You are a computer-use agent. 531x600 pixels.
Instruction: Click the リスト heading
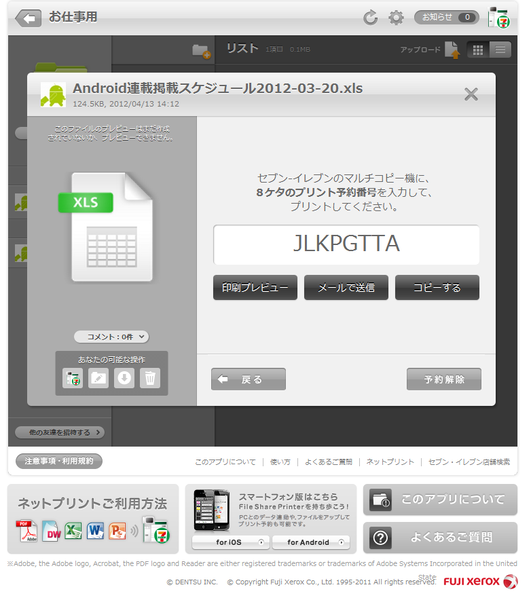tap(242, 49)
